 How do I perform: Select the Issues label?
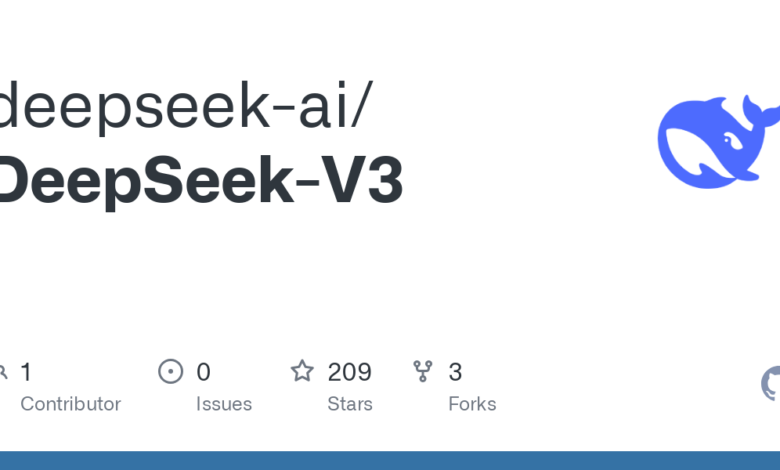(x=224, y=404)
